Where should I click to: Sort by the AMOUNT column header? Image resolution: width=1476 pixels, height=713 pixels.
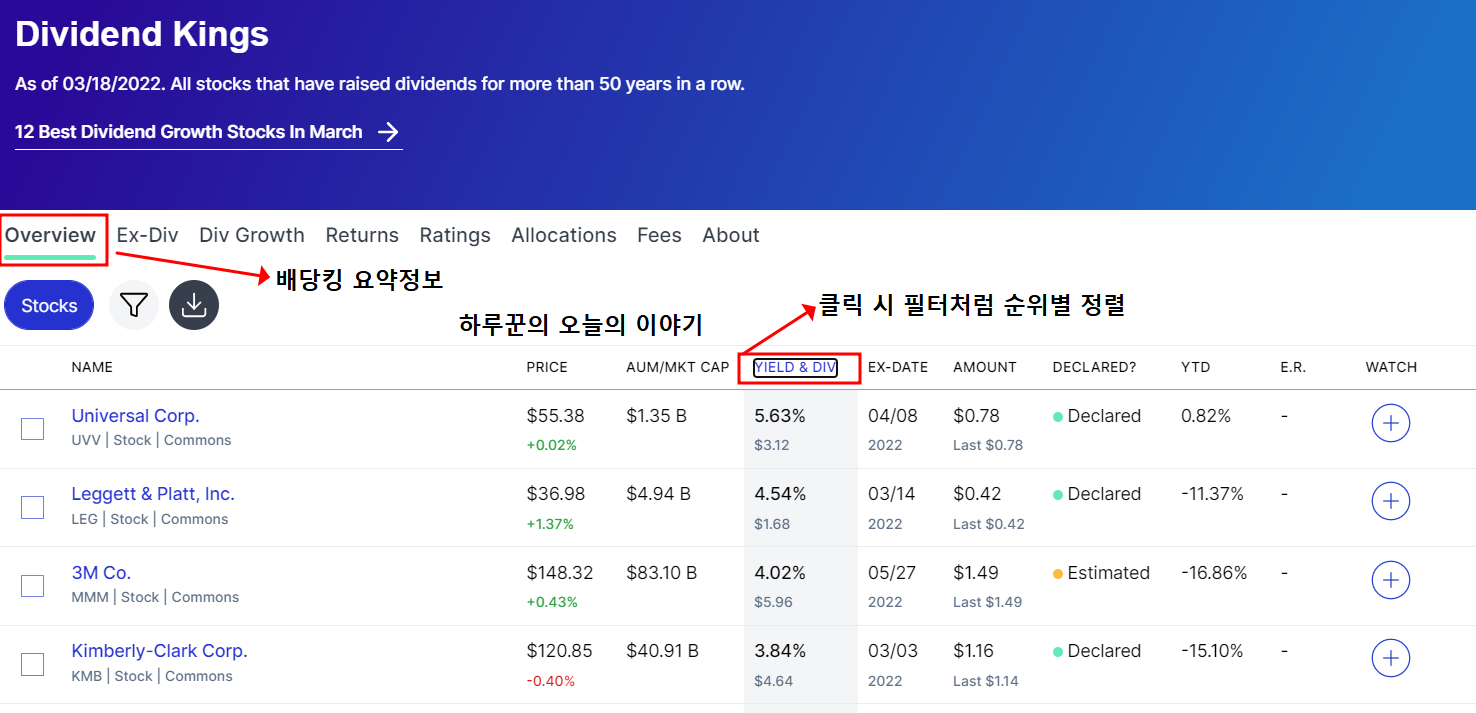click(x=985, y=367)
